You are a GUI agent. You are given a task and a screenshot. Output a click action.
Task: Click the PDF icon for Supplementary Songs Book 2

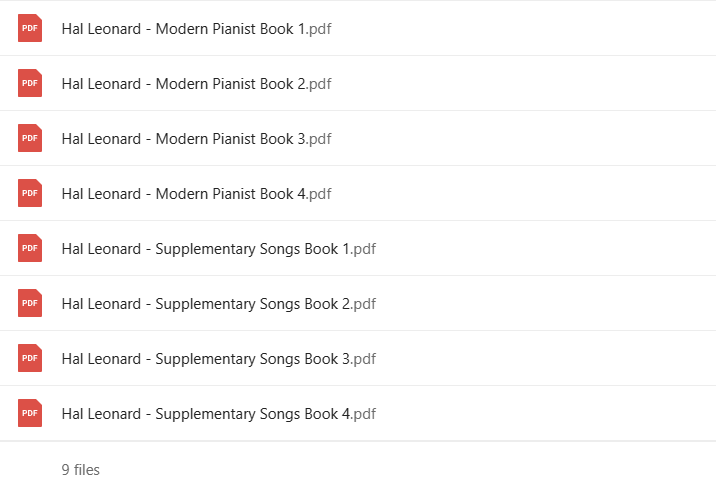30,303
